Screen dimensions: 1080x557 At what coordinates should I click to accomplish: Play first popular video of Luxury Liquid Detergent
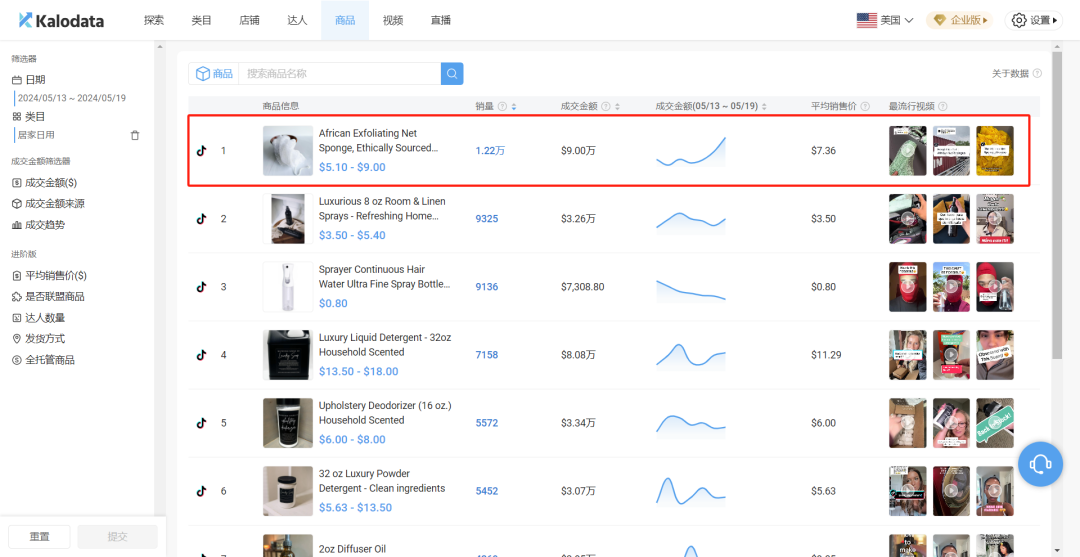click(907, 355)
